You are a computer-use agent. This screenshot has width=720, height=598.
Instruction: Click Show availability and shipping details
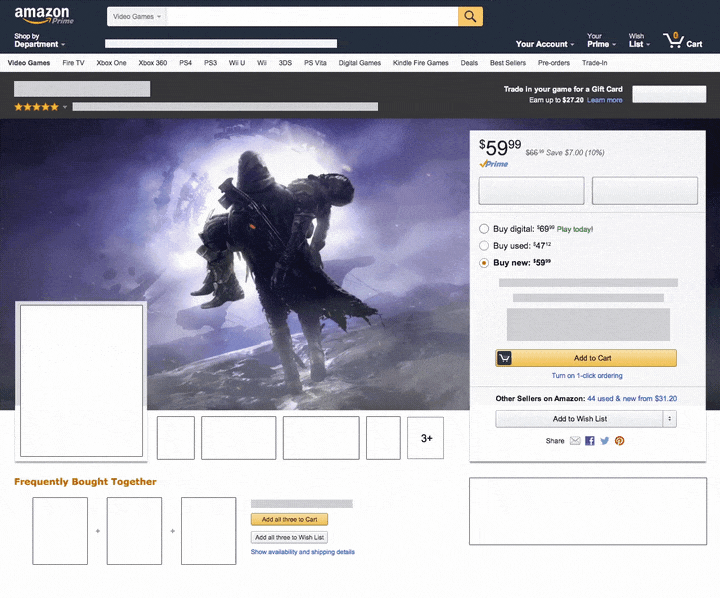303,552
